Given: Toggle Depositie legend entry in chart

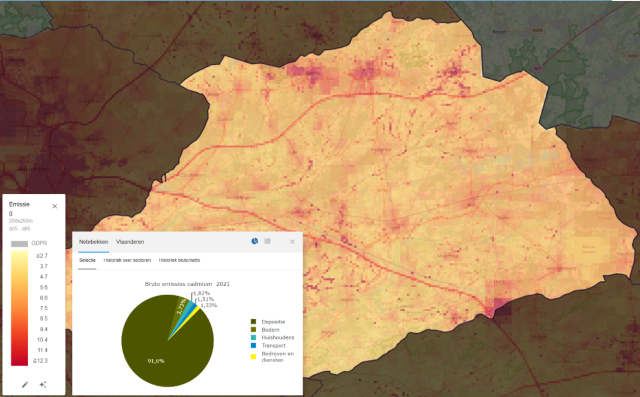Looking at the screenshot, I should 268,322.
